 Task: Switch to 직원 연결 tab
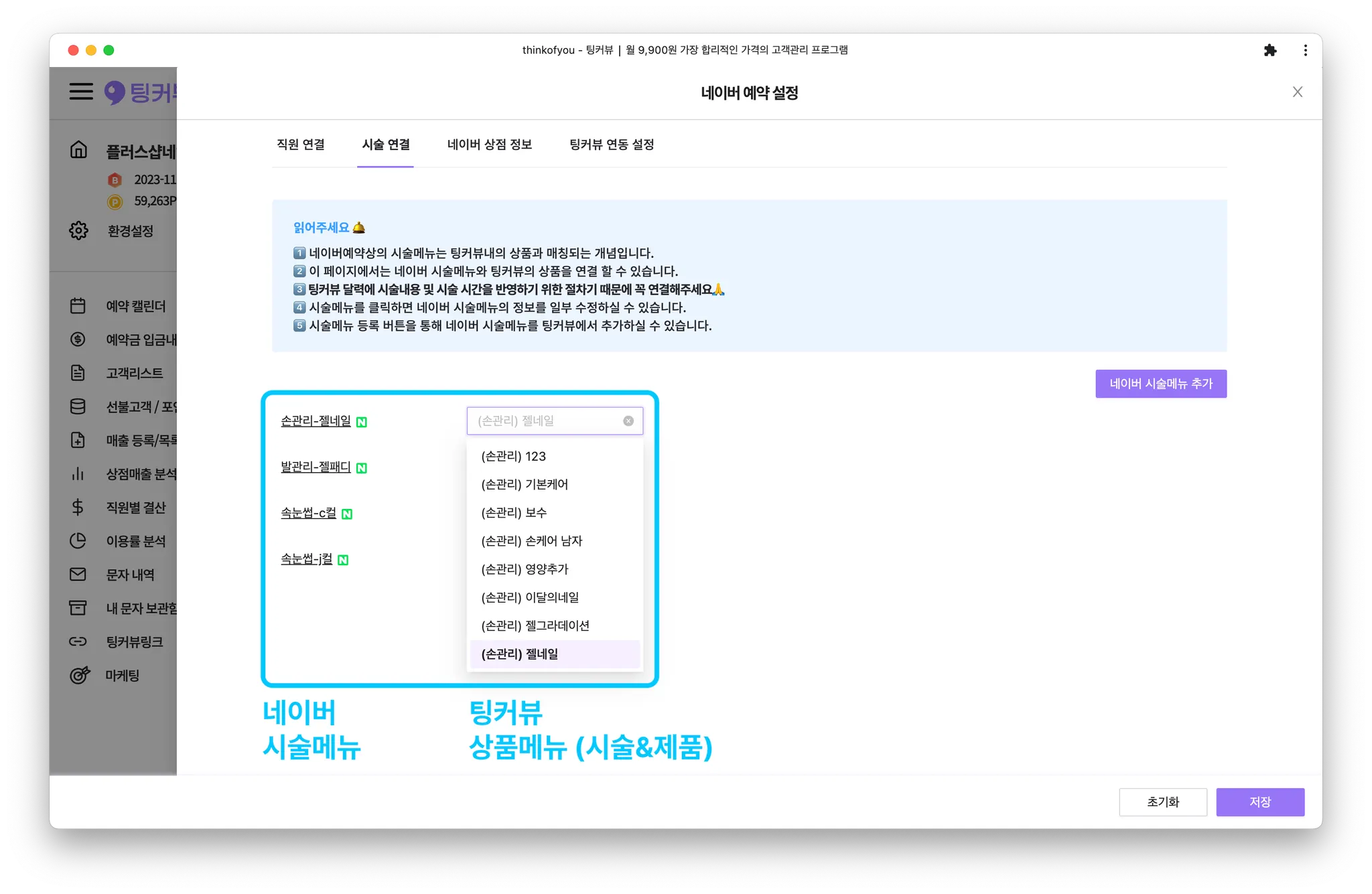pyautogui.click(x=301, y=145)
